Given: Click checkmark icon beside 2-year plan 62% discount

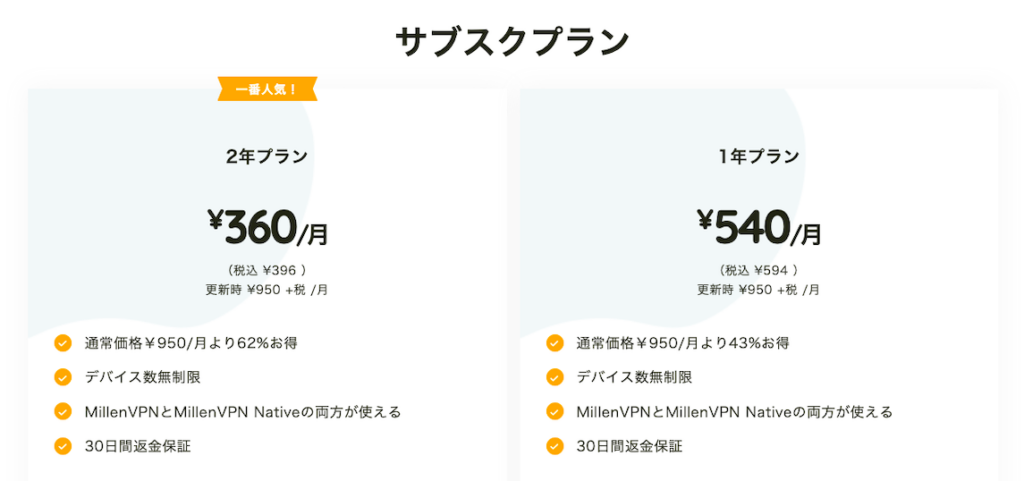Looking at the screenshot, I should [63, 343].
